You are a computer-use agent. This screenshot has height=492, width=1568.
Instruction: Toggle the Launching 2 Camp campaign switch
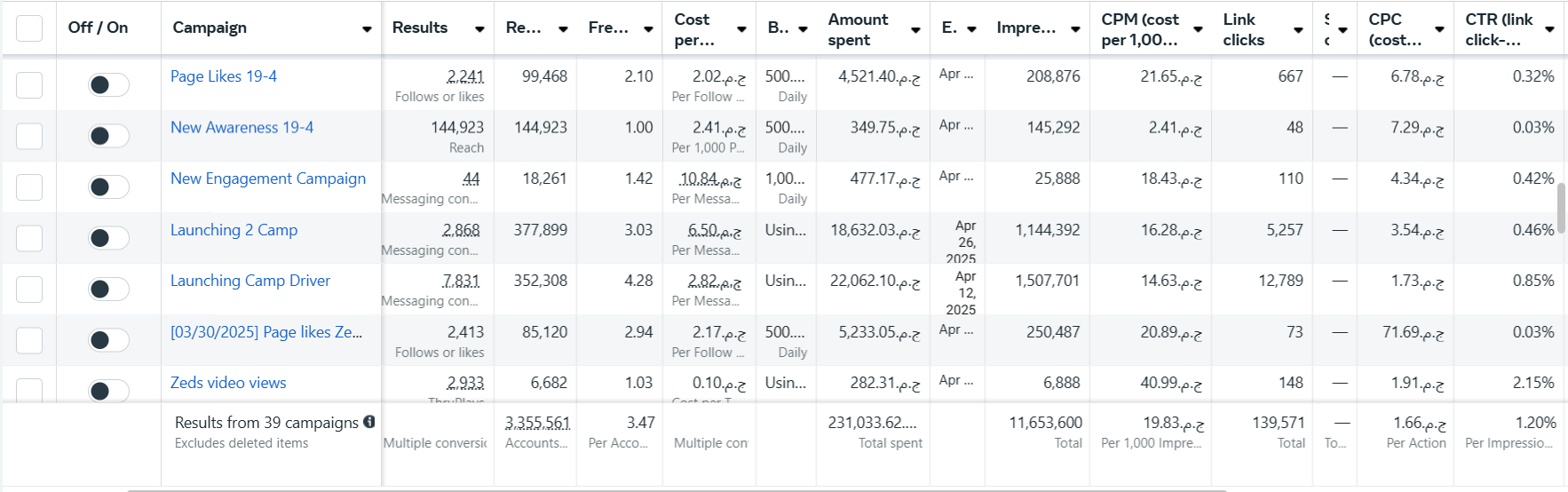[x=108, y=238]
